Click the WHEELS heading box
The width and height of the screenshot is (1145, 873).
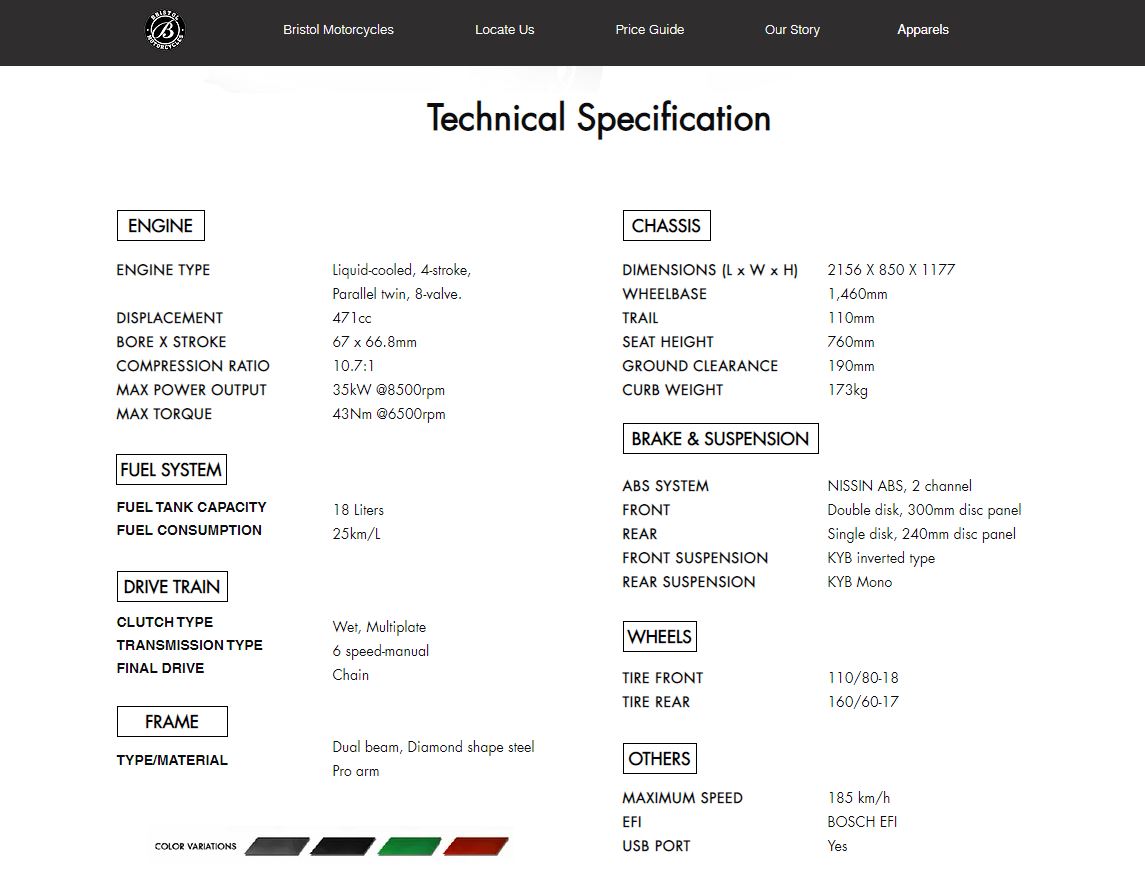point(659,637)
